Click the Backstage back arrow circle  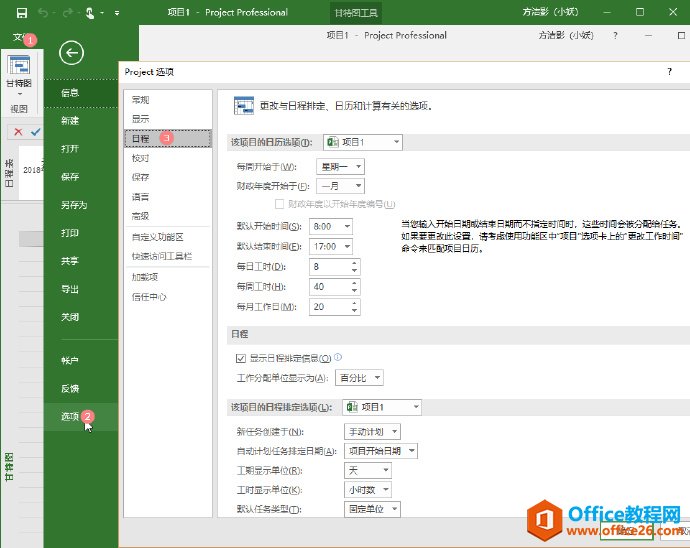[71, 53]
